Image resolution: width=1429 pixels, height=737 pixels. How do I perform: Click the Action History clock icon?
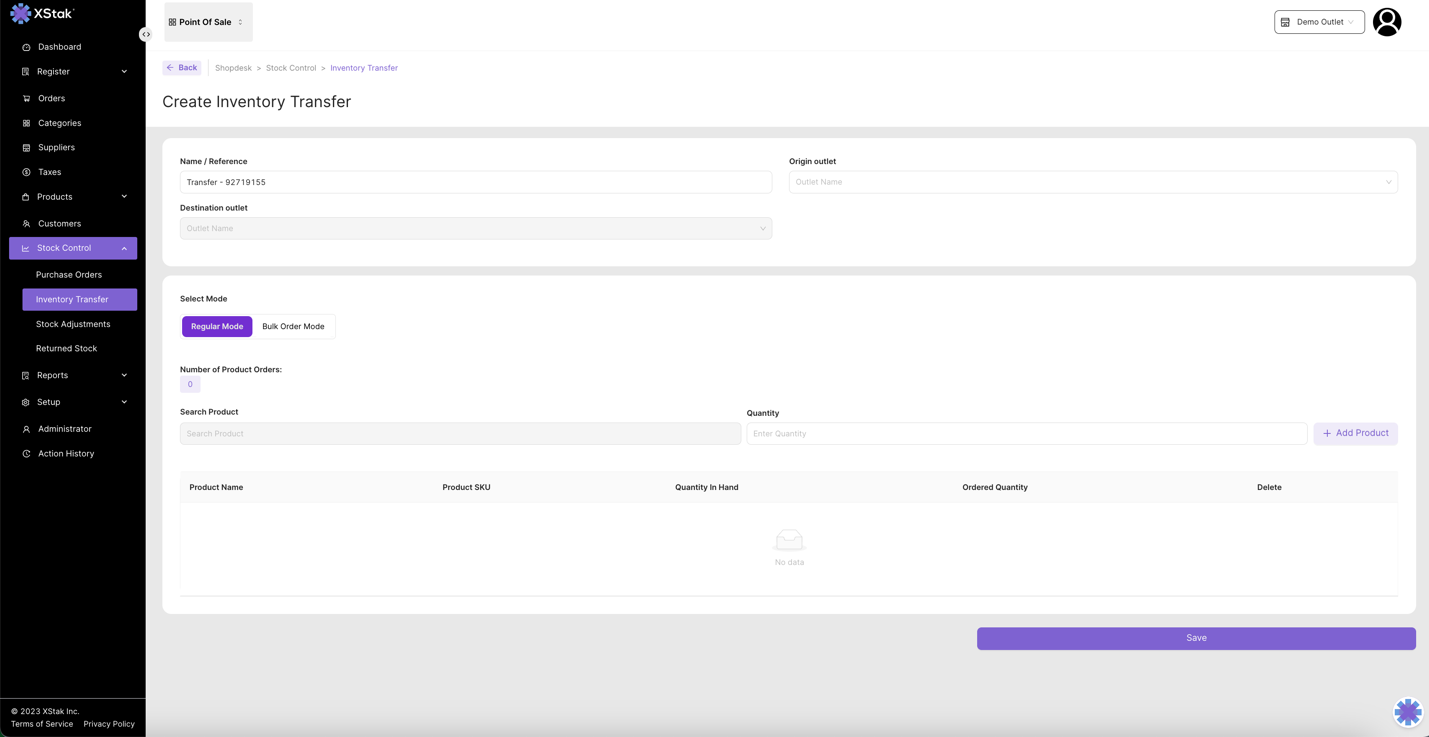point(26,454)
